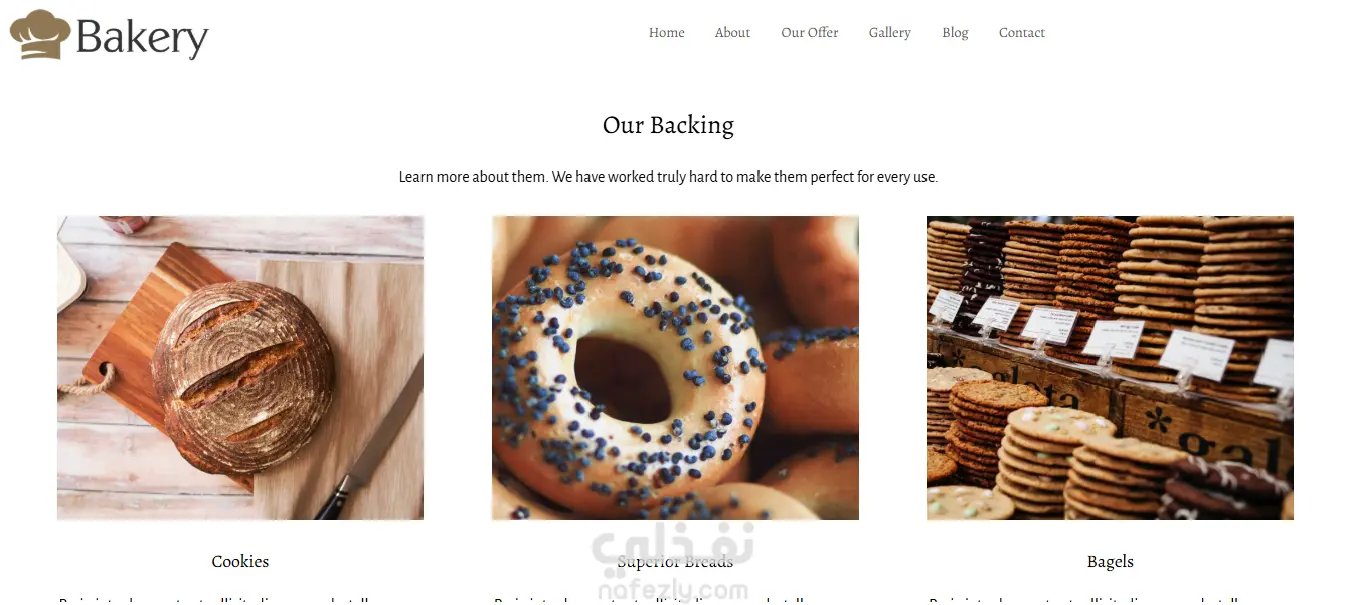Image resolution: width=1345 pixels, height=605 pixels.
Task: Select Our Offer in the navigation
Action: tap(810, 33)
